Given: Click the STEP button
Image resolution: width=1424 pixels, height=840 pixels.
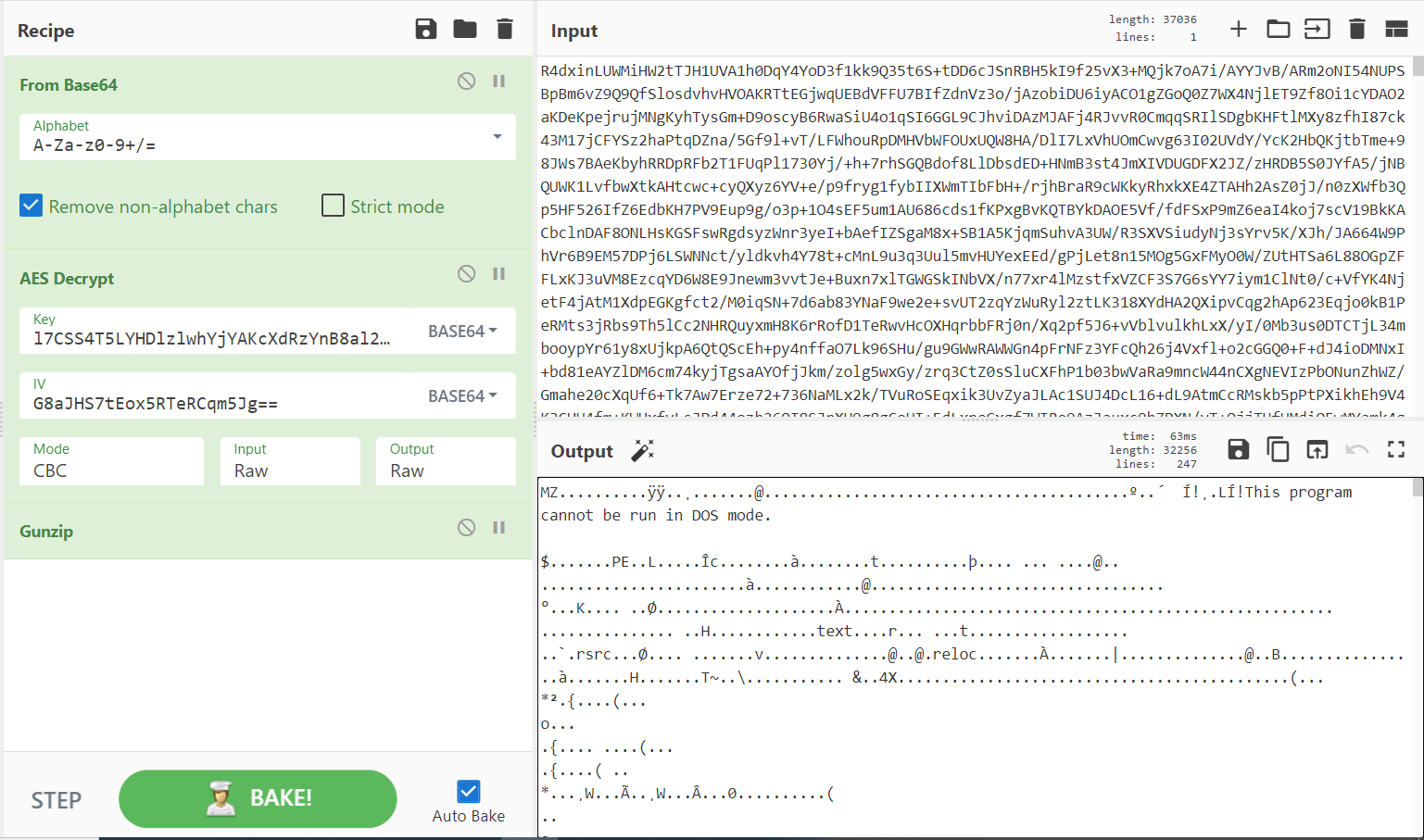Looking at the screenshot, I should pos(57,800).
